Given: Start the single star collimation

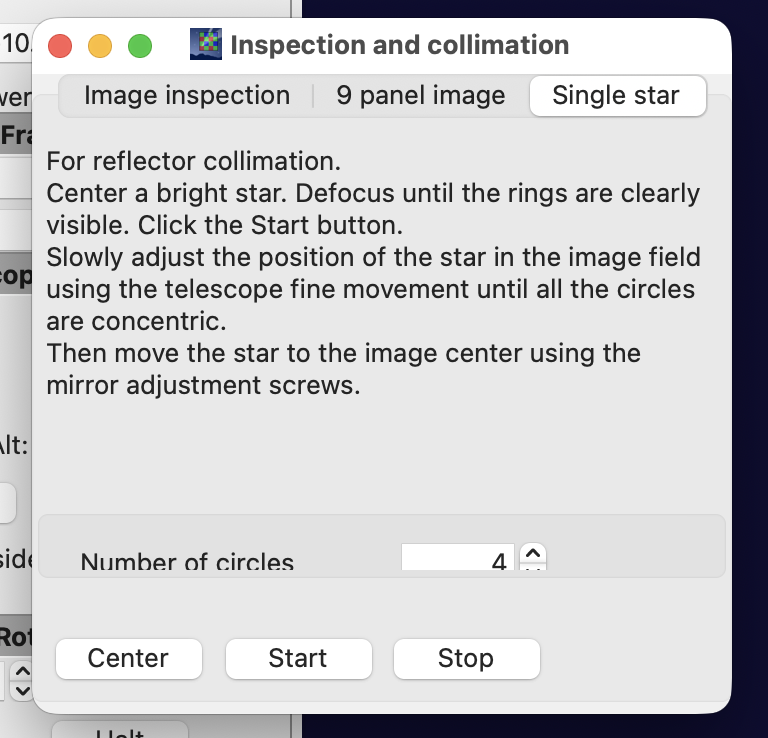Looking at the screenshot, I should pyautogui.click(x=298, y=658).
